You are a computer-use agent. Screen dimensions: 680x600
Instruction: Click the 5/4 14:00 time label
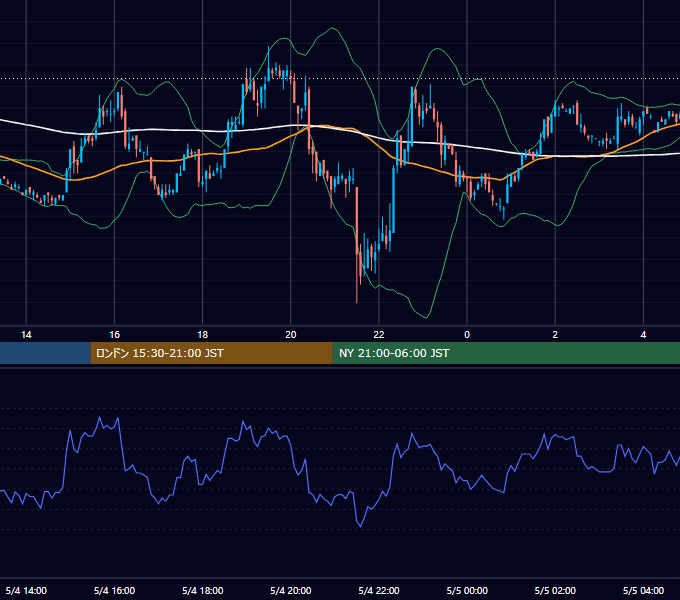tap(26, 591)
